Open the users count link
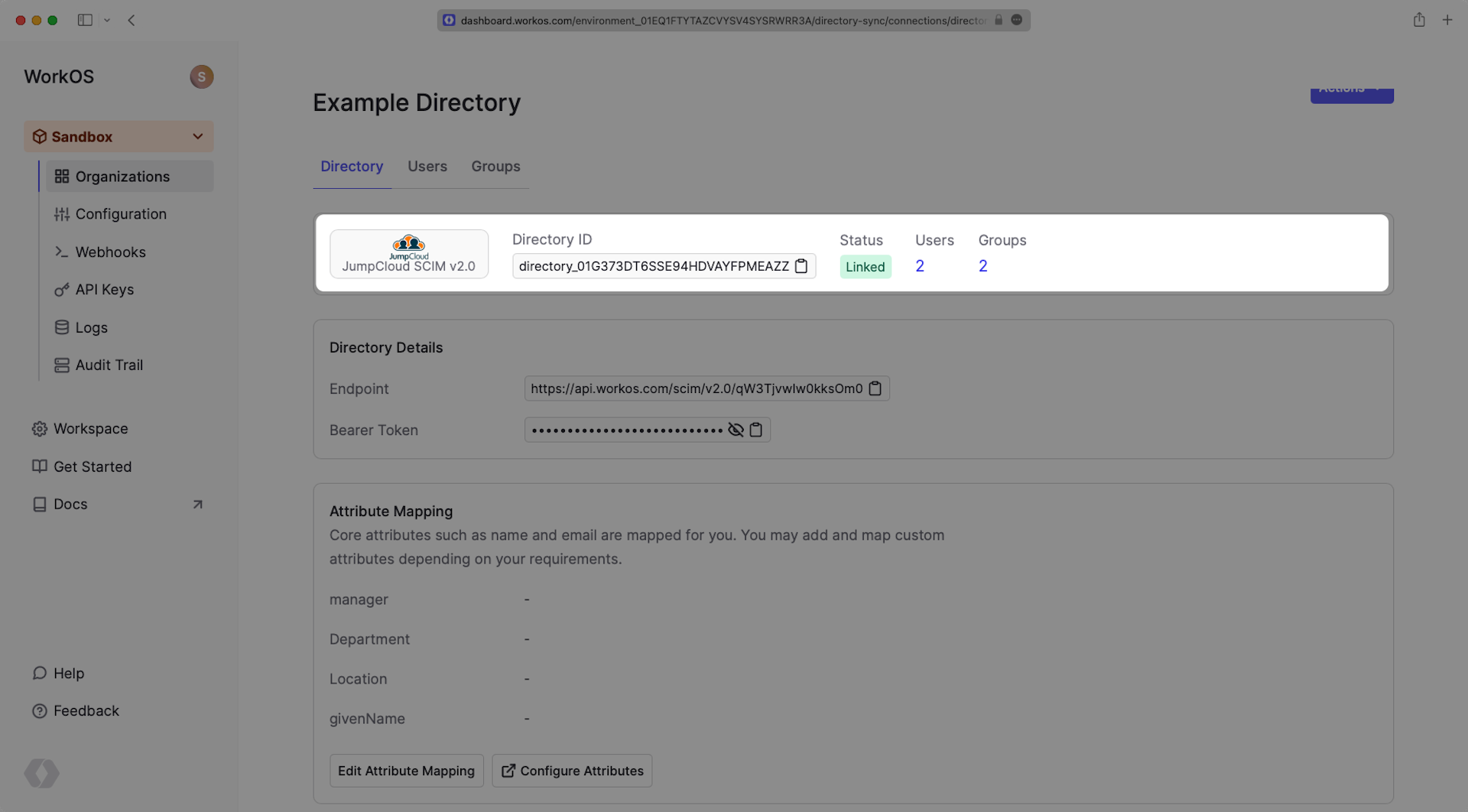The width and height of the screenshot is (1468, 812). point(920,266)
